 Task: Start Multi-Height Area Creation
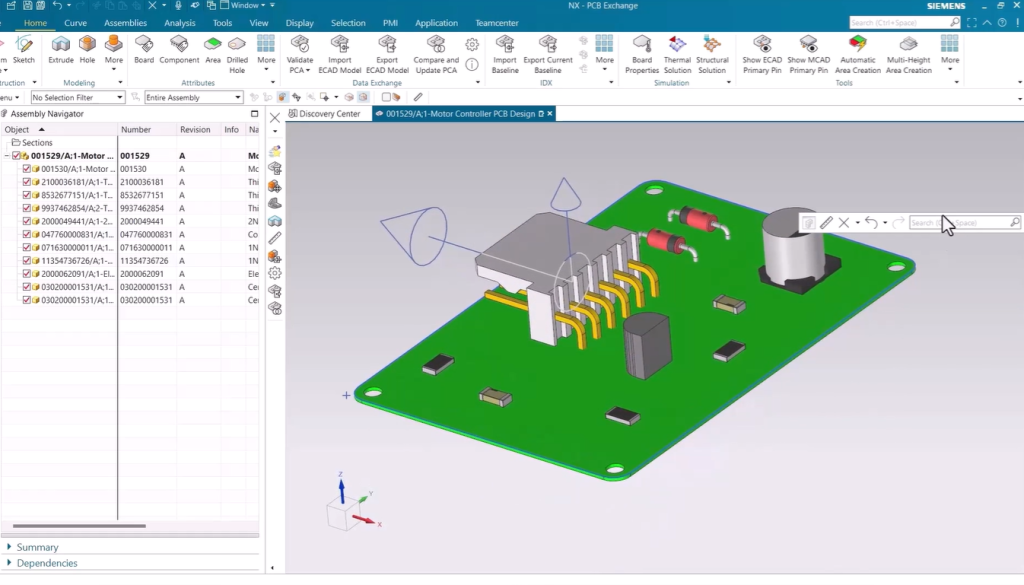[x=908, y=54]
